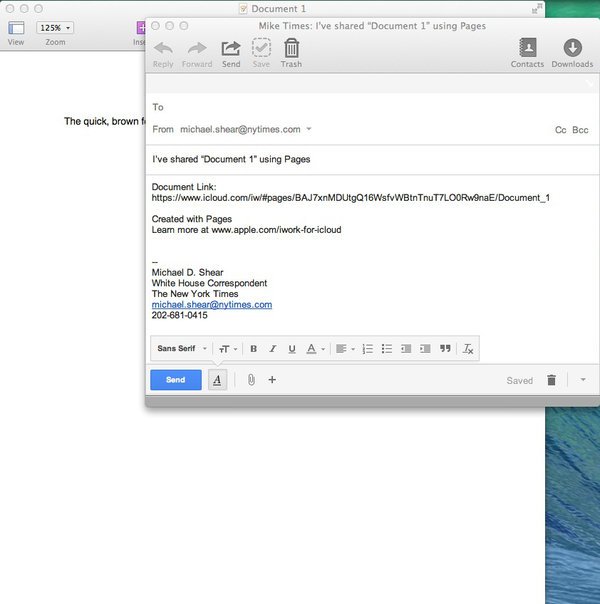Click the Trash icon in the mail toolbar
The height and width of the screenshot is (604, 600).
click(x=291, y=48)
